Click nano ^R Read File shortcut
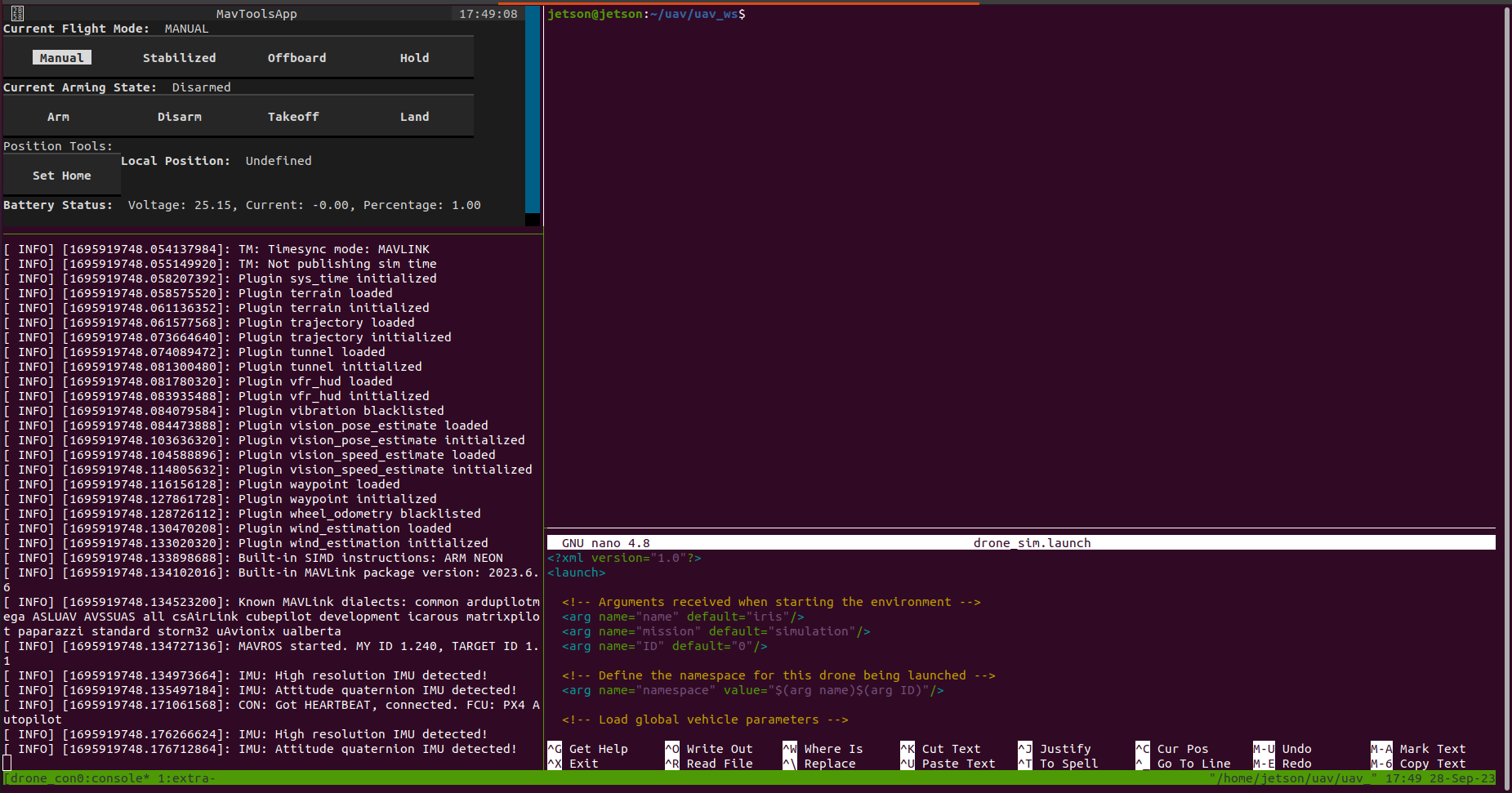The width and height of the screenshot is (1512, 793). point(709,764)
